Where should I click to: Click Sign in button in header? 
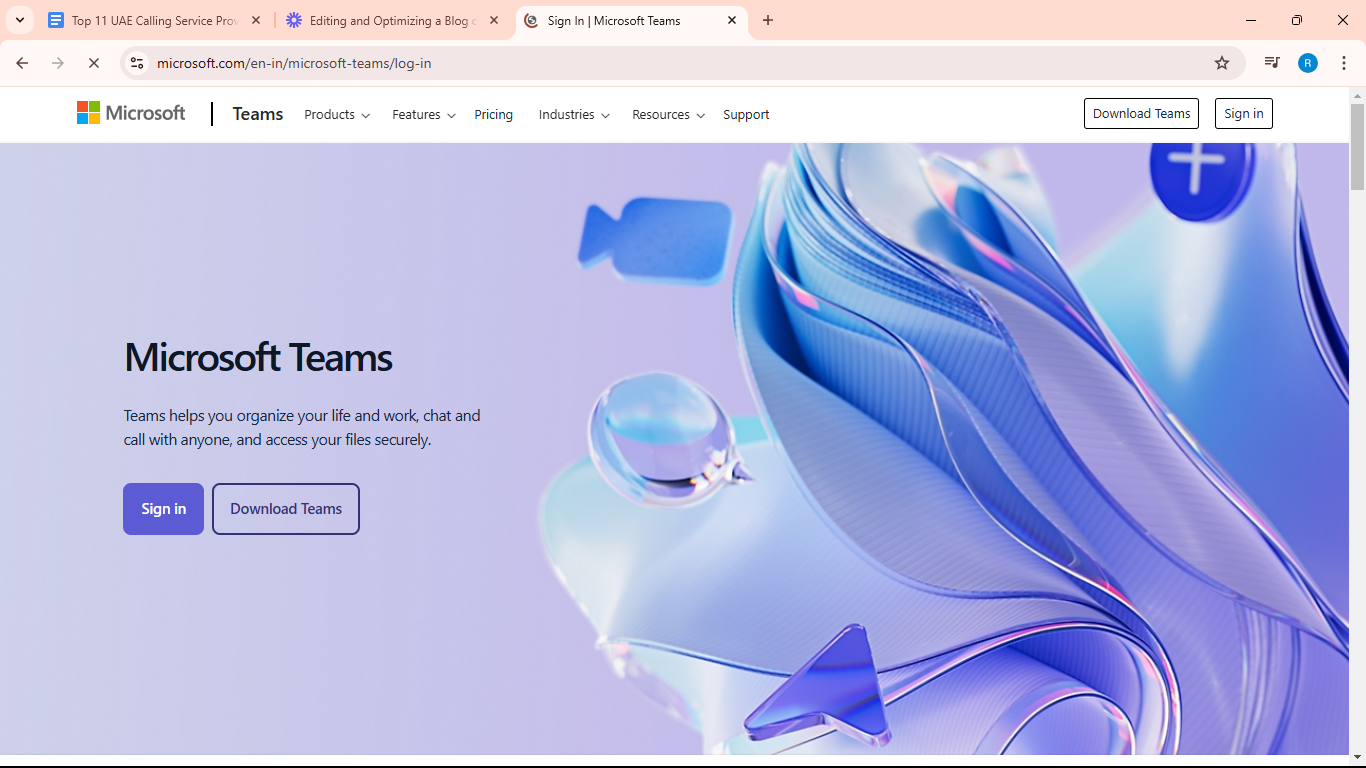pos(1243,114)
